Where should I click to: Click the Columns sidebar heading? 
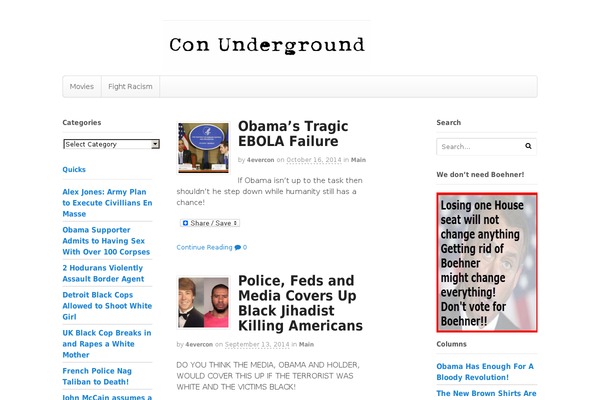pos(451,344)
